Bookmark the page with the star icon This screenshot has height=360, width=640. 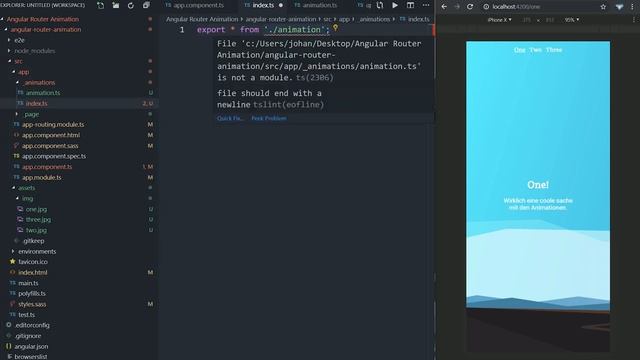[x=603, y=7]
